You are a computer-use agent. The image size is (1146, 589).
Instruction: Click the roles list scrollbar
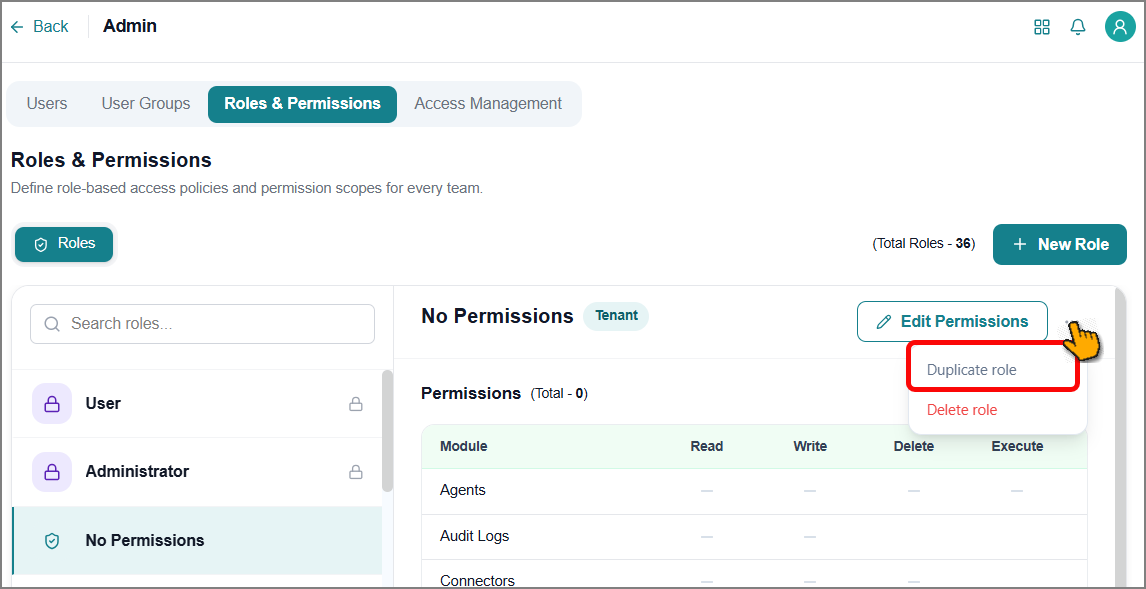coord(387,431)
